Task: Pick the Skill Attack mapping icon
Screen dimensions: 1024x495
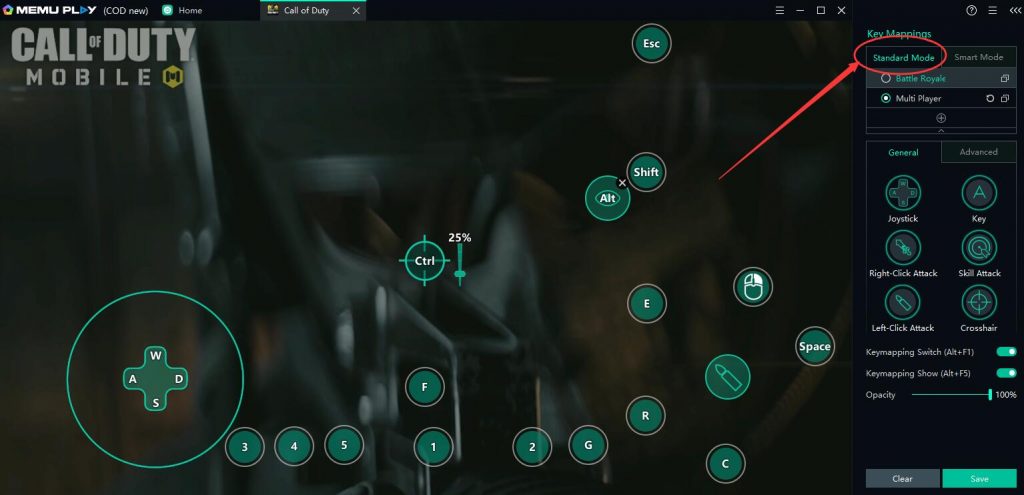Action: click(x=978, y=247)
